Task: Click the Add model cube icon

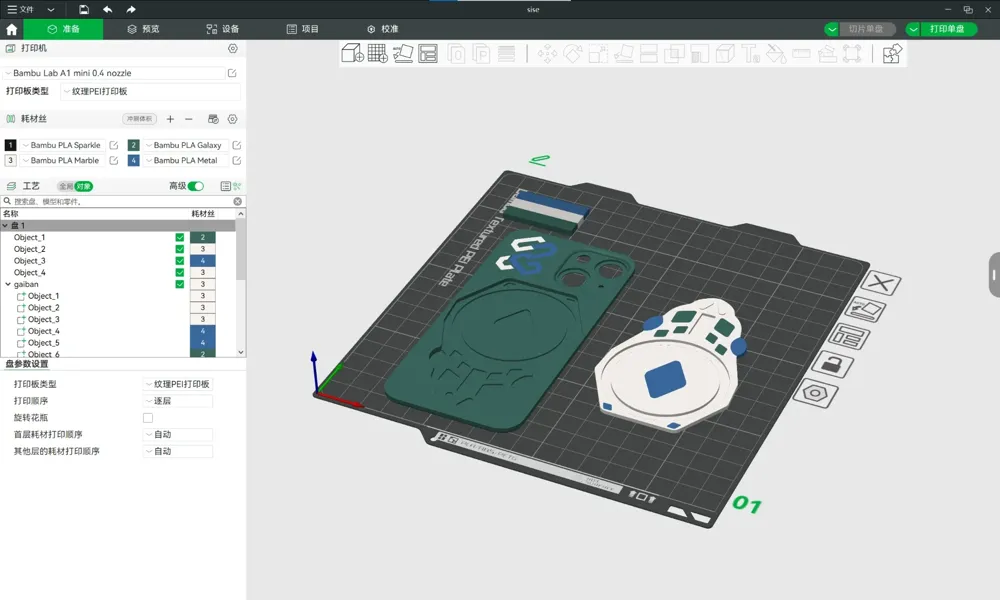Action: coord(353,53)
